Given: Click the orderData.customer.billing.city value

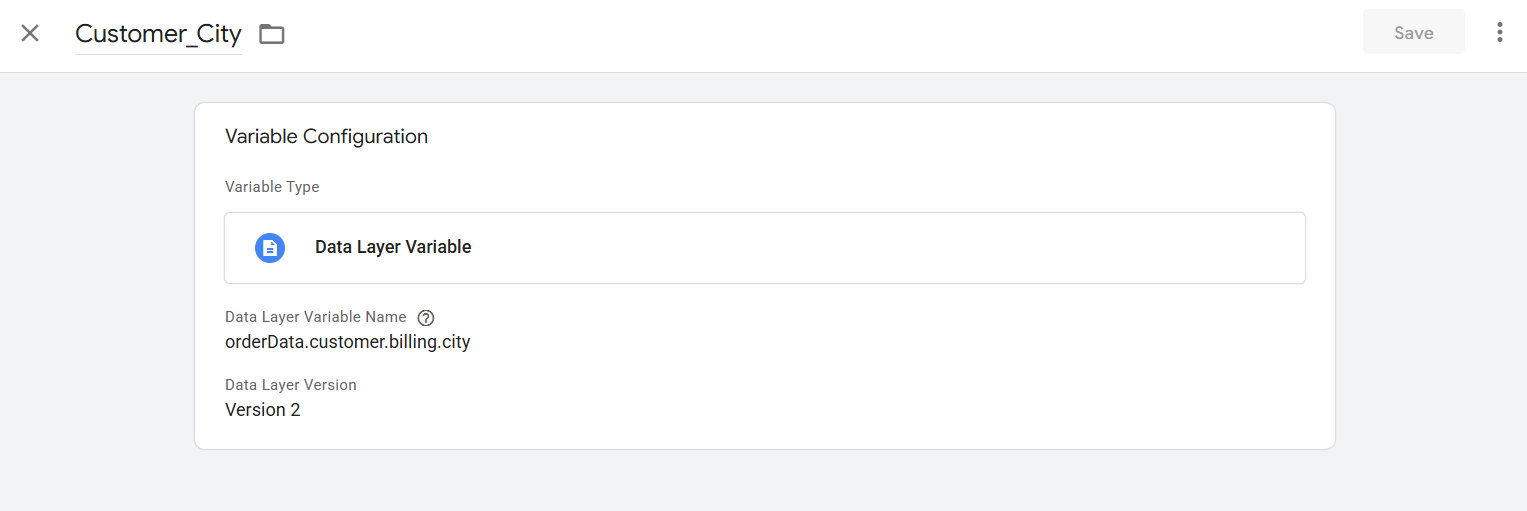Looking at the screenshot, I should (347, 342).
